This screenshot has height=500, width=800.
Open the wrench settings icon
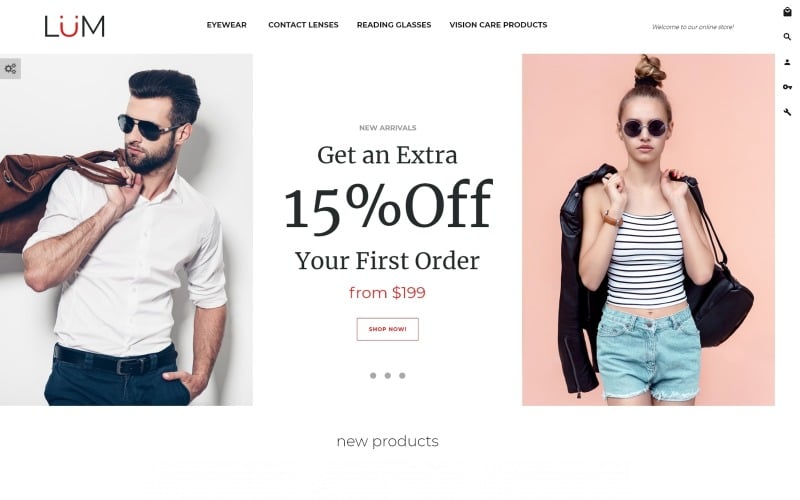[x=787, y=112]
